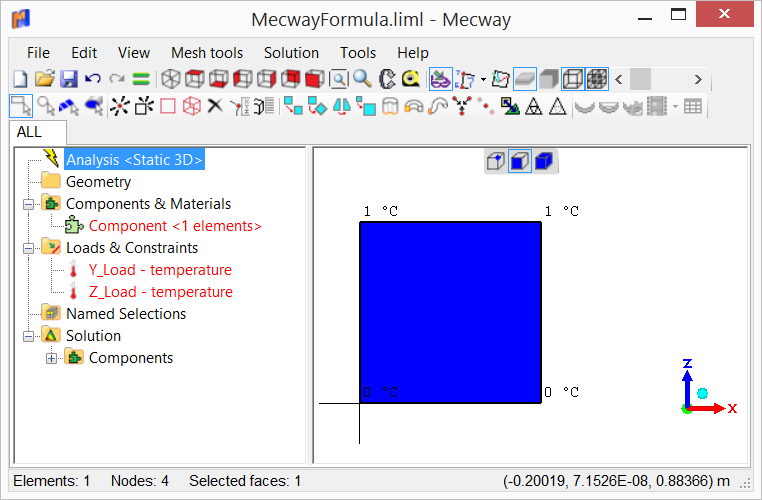Collapse the Solution tree node
This screenshot has height=500, width=762.
pyautogui.click(x=28, y=336)
